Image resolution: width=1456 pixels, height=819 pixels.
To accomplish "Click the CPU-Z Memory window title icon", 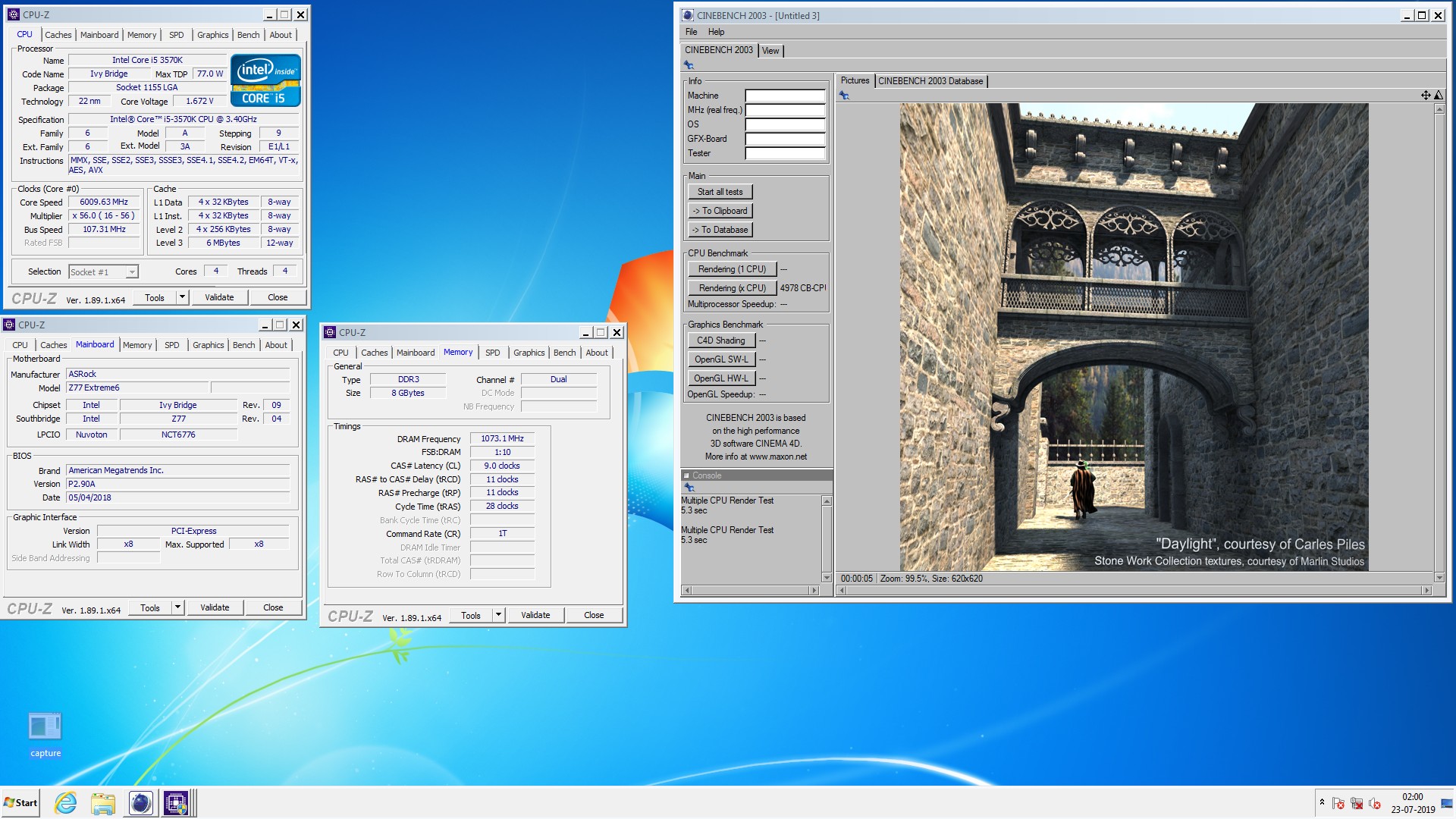I will pyautogui.click(x=330, y=332).
